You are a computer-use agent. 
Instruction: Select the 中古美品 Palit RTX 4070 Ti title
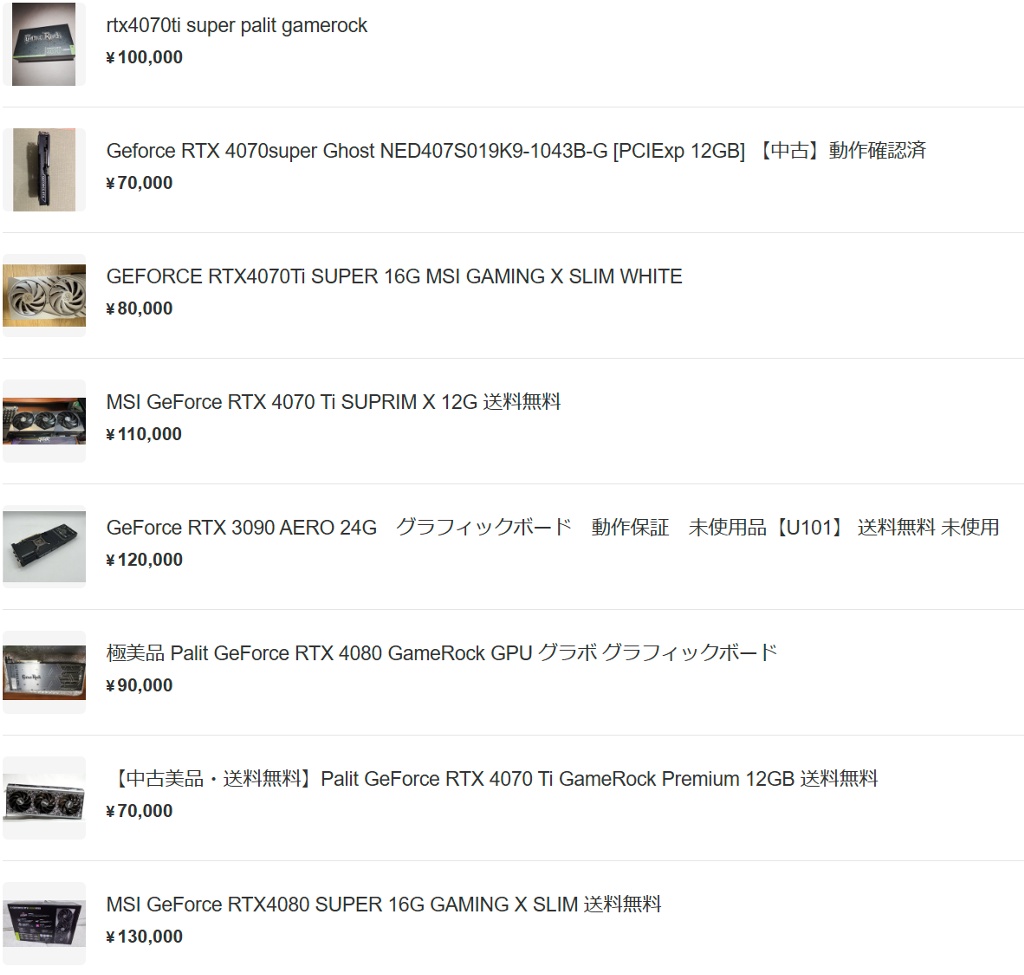click(493, 778)
